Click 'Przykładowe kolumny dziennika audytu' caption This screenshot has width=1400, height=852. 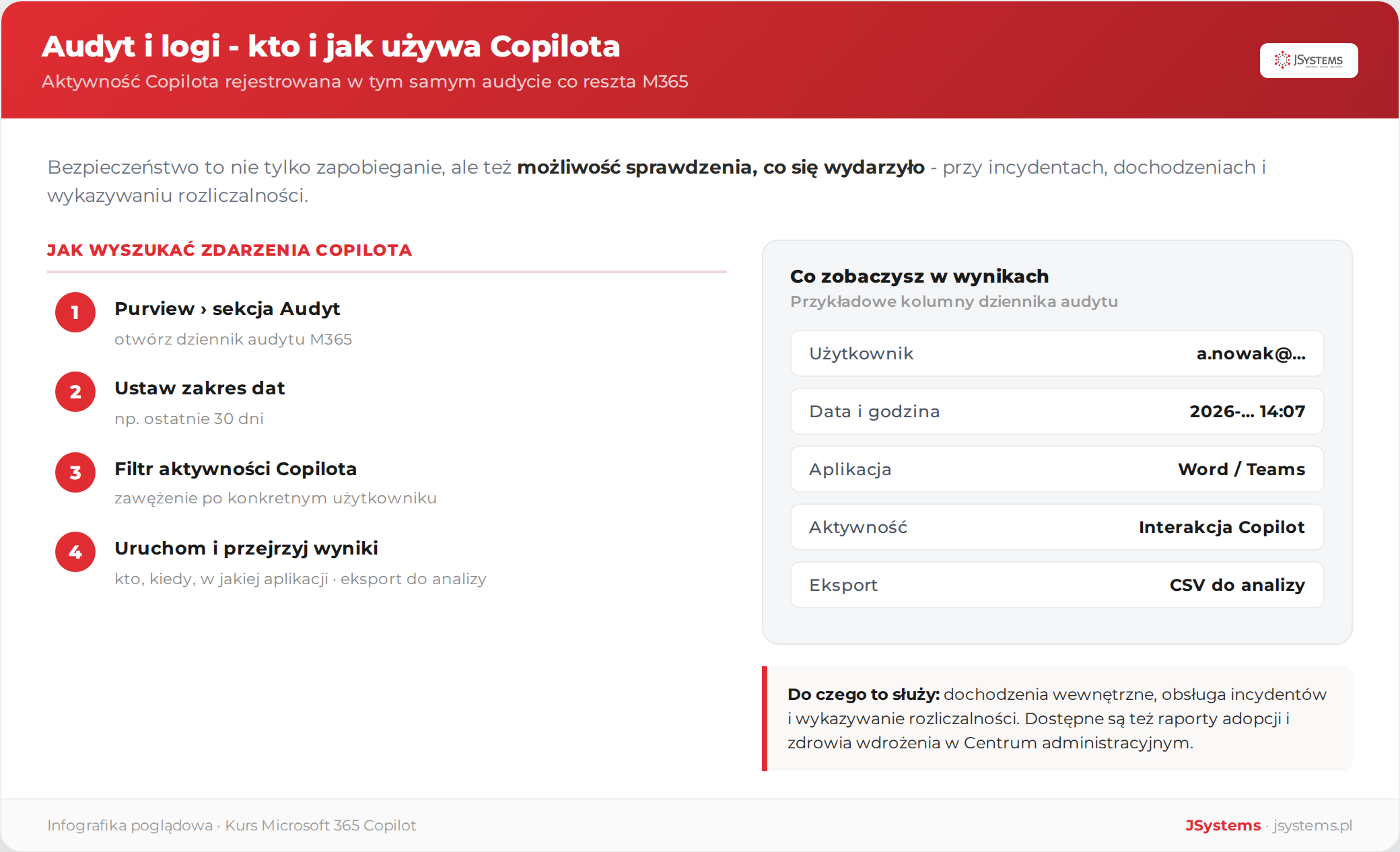click(x=954, y=301)
